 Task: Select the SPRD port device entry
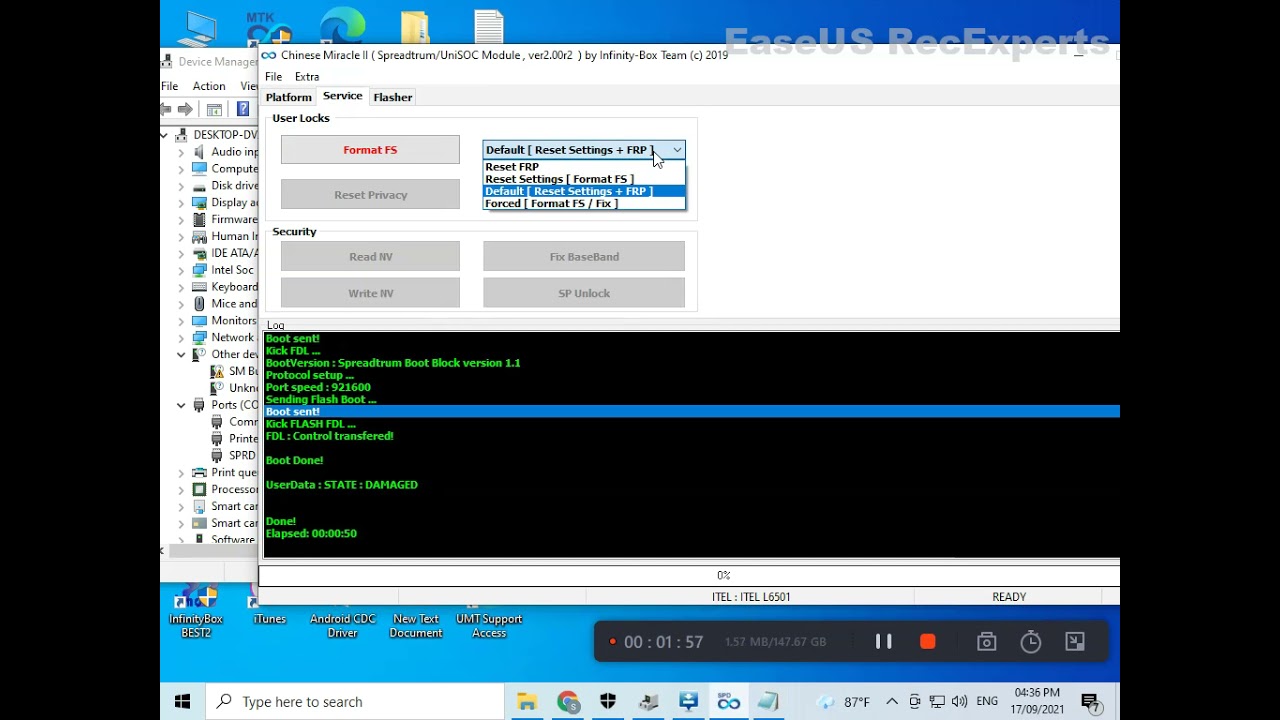(234, 455)
